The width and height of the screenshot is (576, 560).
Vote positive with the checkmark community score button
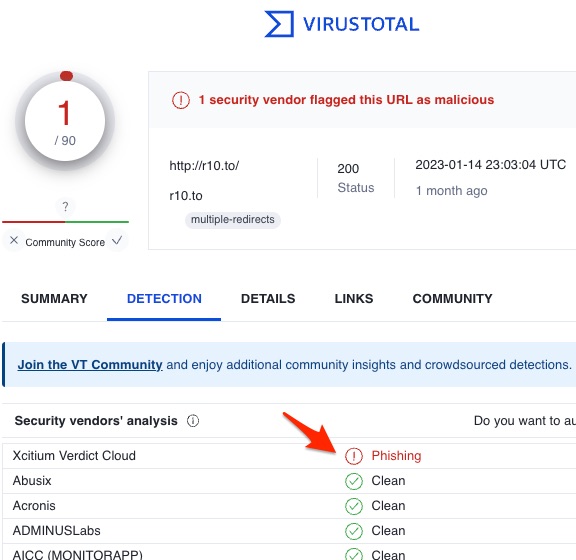coord(117,241)
